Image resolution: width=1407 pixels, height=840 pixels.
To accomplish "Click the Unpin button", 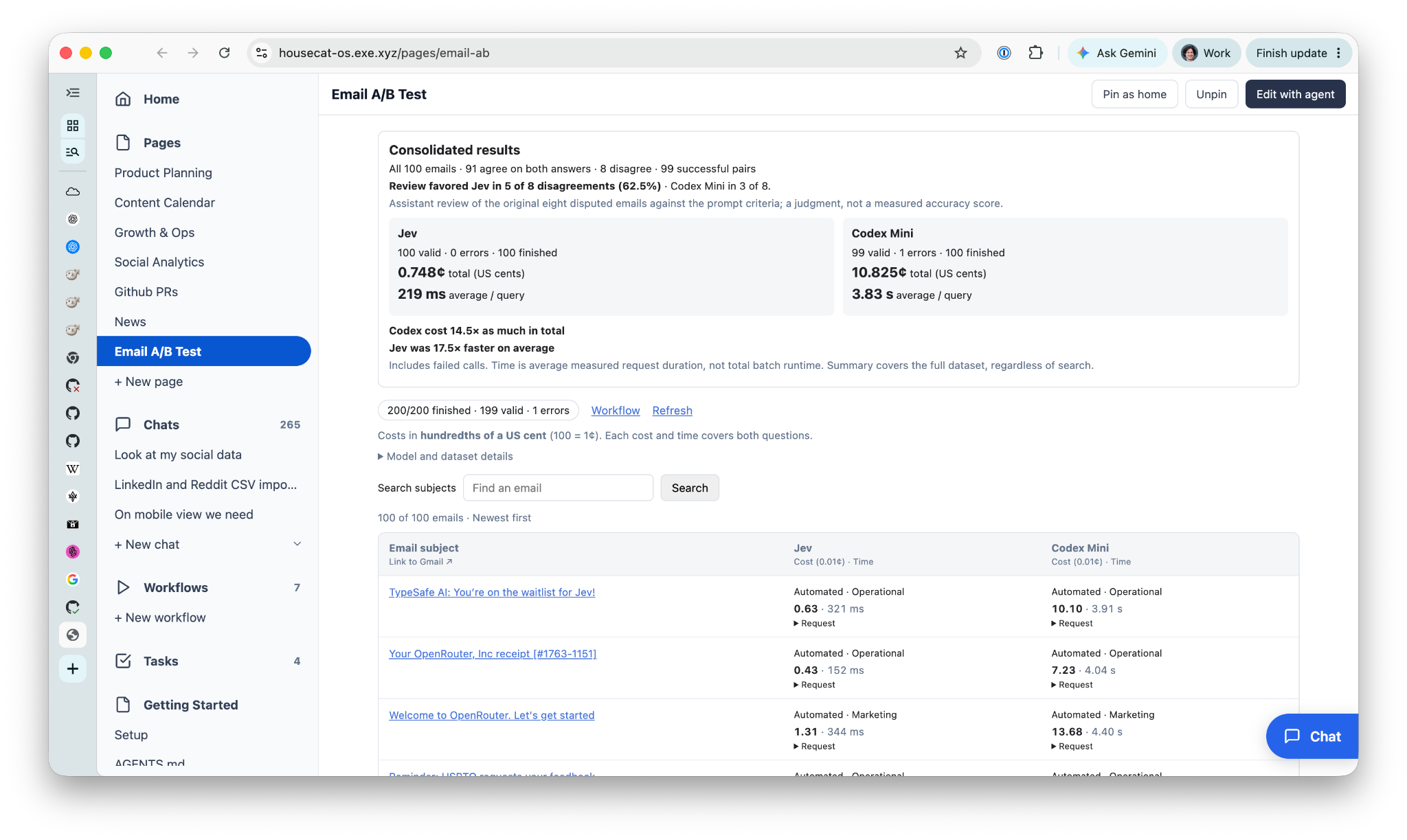I will pos(1211,94).
